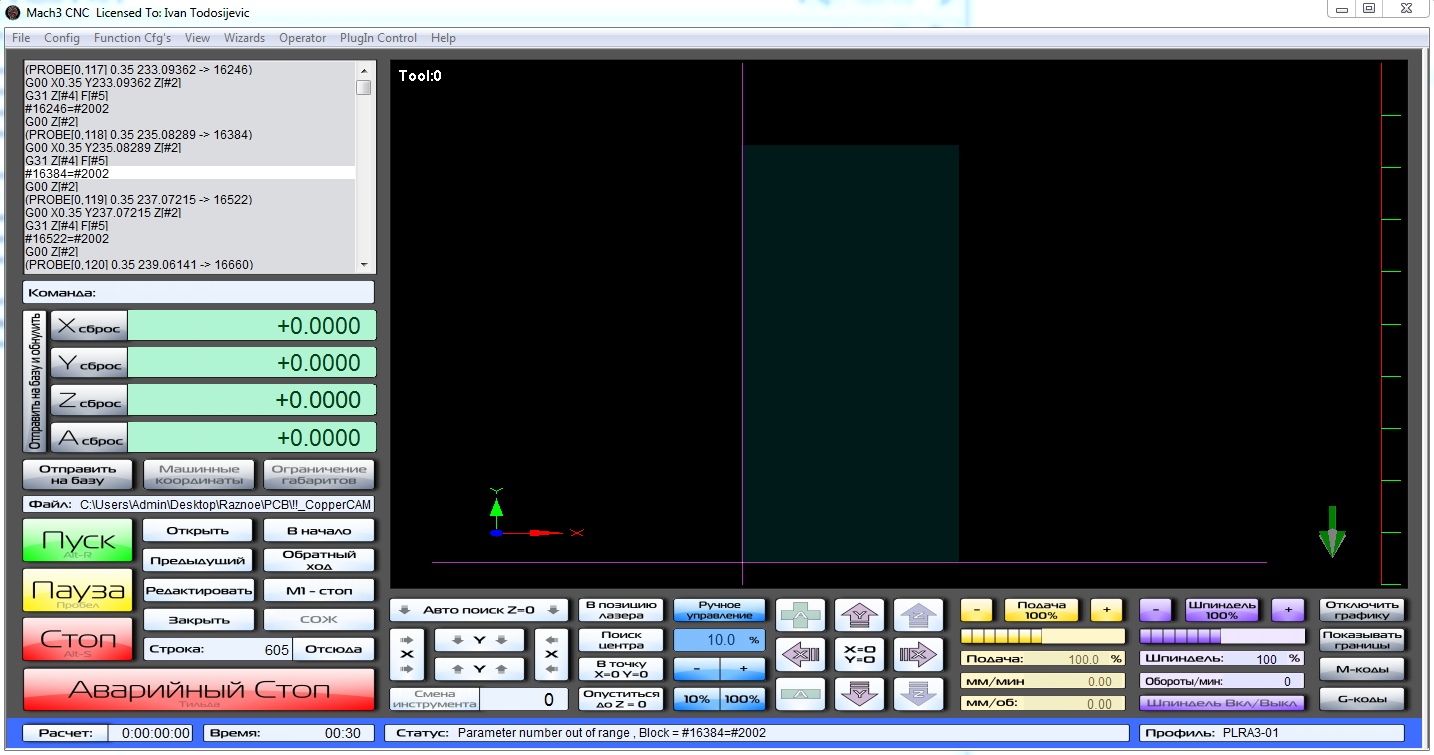Toggle СОЖ coolant
The image size is (1434, 755).
tap(318, 620)
